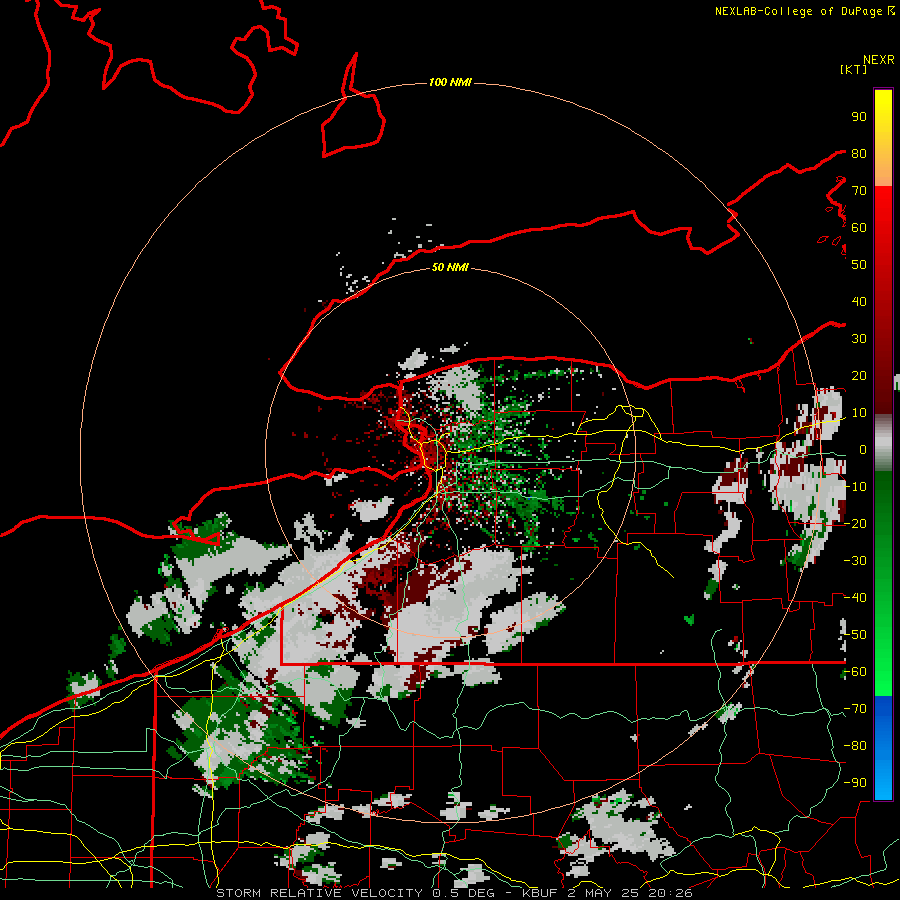This screenshot has height=900, width=900.
Task: Click the -20 scale label
Action: [x=855, y=523]
